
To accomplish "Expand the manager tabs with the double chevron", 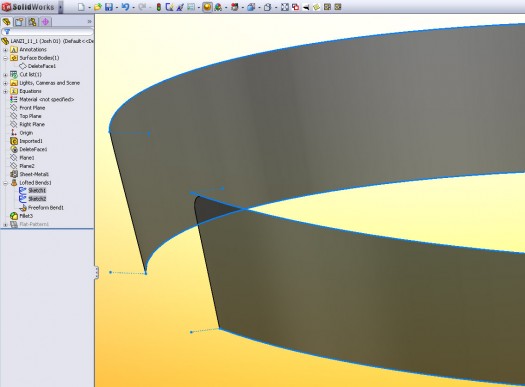I will pyautogui.click(x=89, y=22).
